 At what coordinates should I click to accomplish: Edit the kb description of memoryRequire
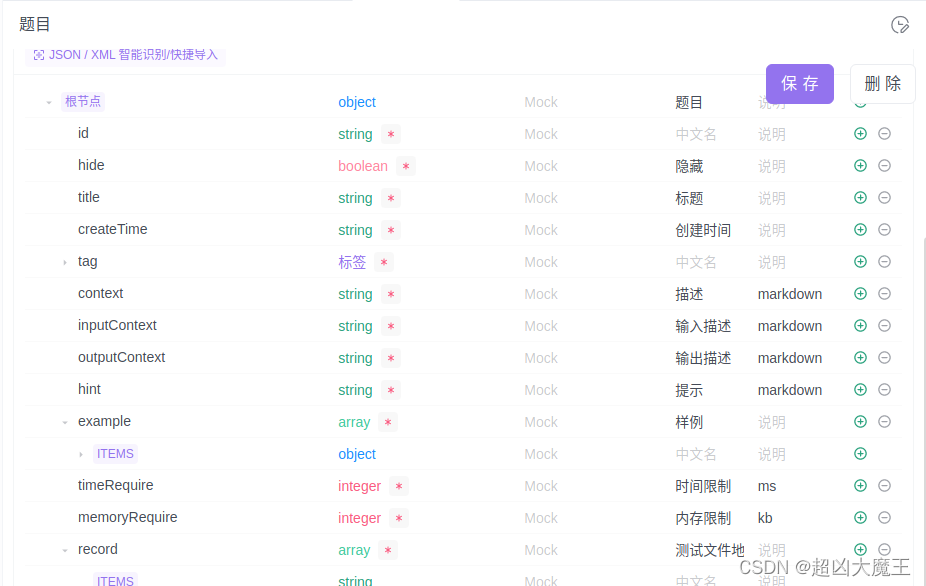point(765,518)
